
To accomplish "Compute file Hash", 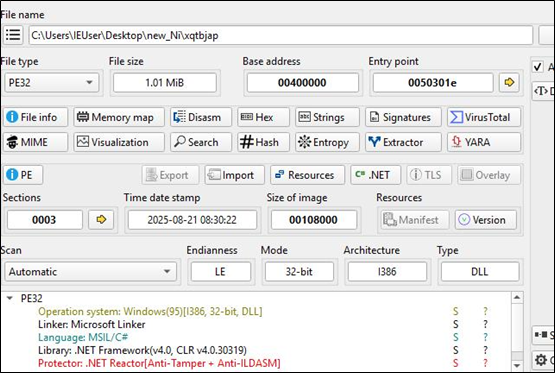I will [x=263, y=142].
